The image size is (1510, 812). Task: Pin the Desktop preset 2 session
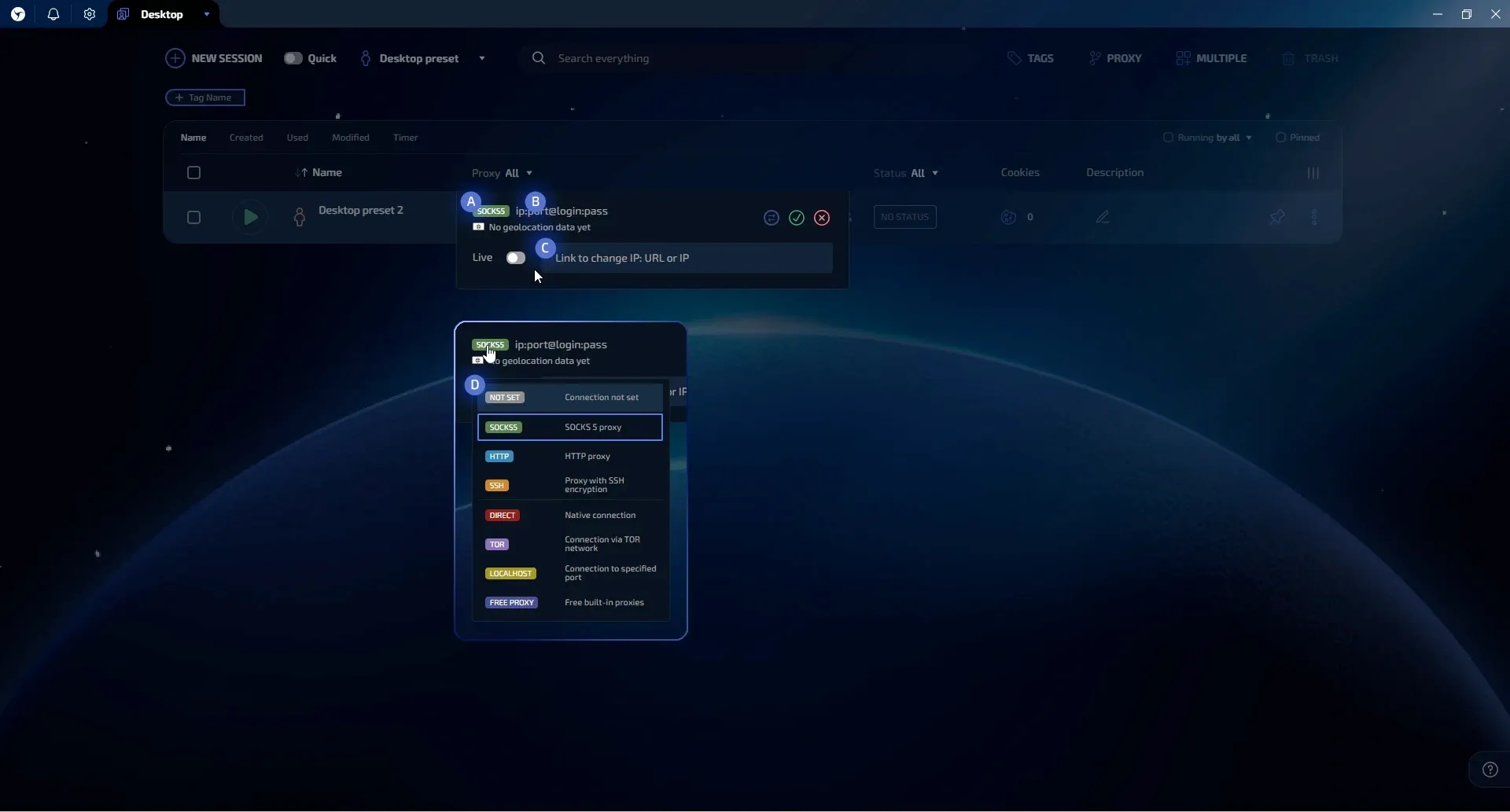[1278, 217]
